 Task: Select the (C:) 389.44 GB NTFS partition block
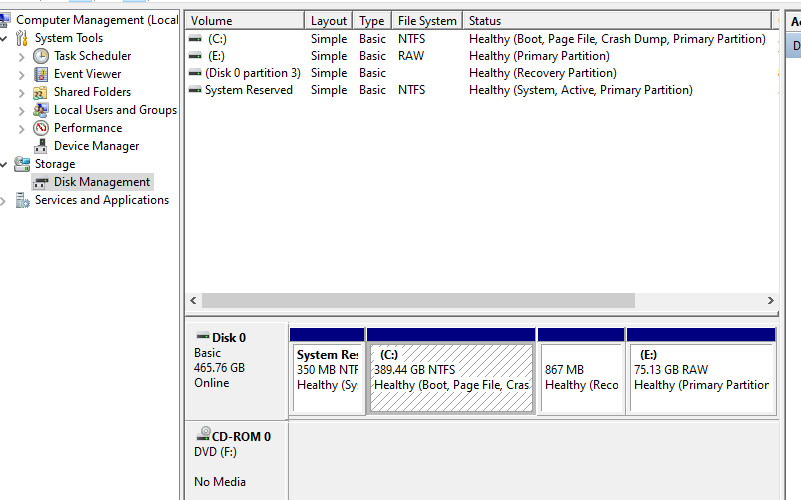click(451, 377)
